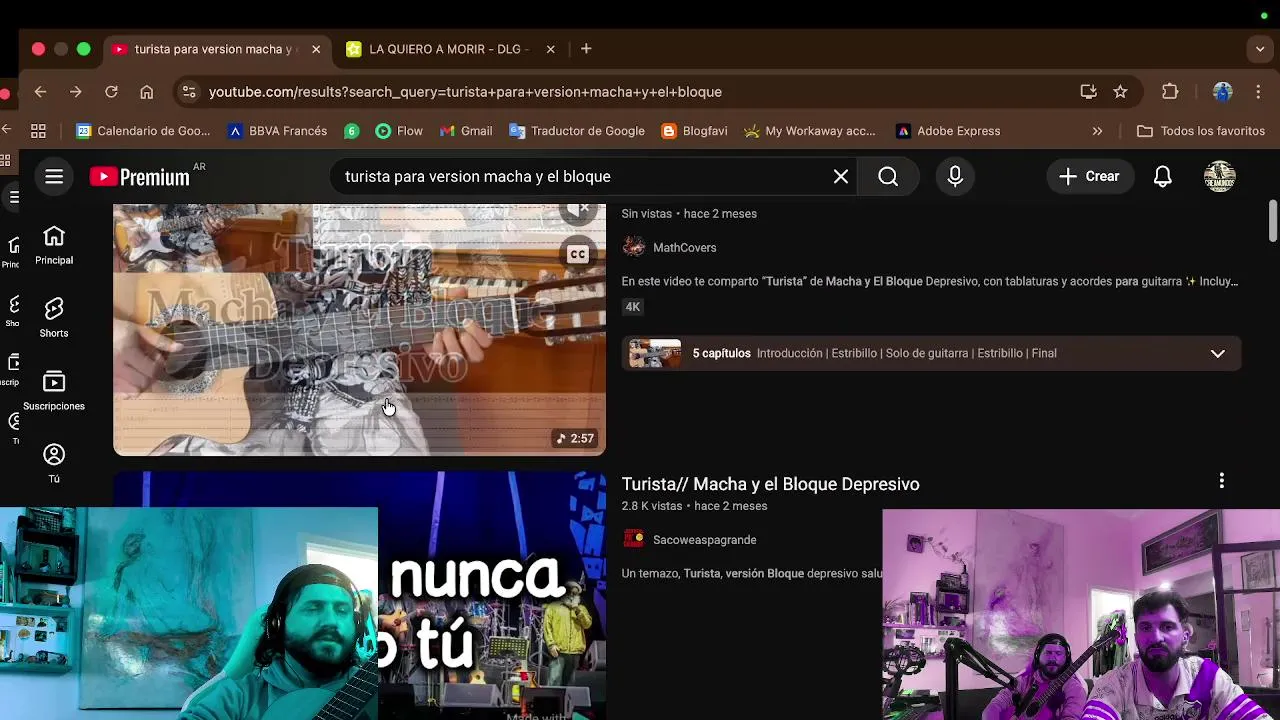This screenshot has width=1280, height=720.
Task: Click the chapters preview thumbnail image
Action: [x=655, y=353]
